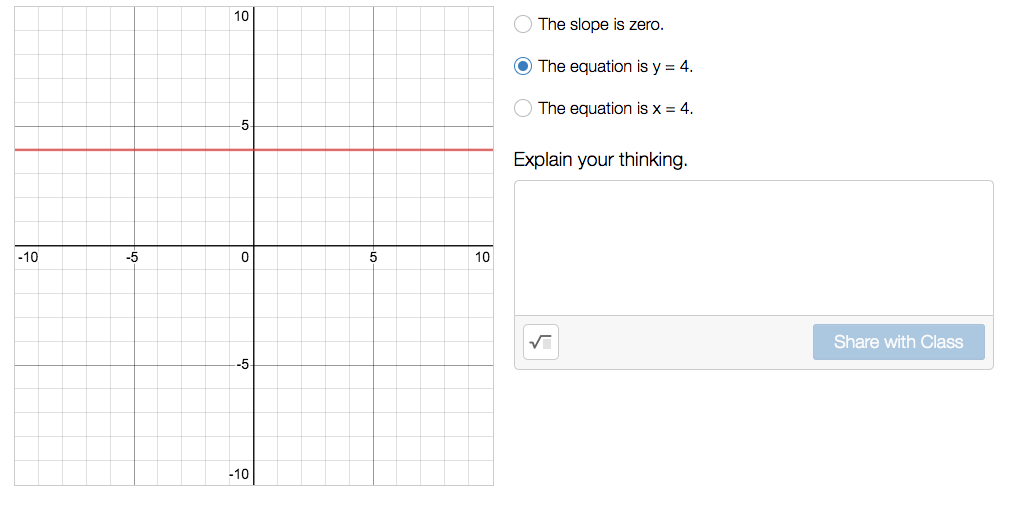Select "The slope is zero." radio button
Image resolution: width=1024 pixels, height=532 pixels.
[x=522, y=25]
